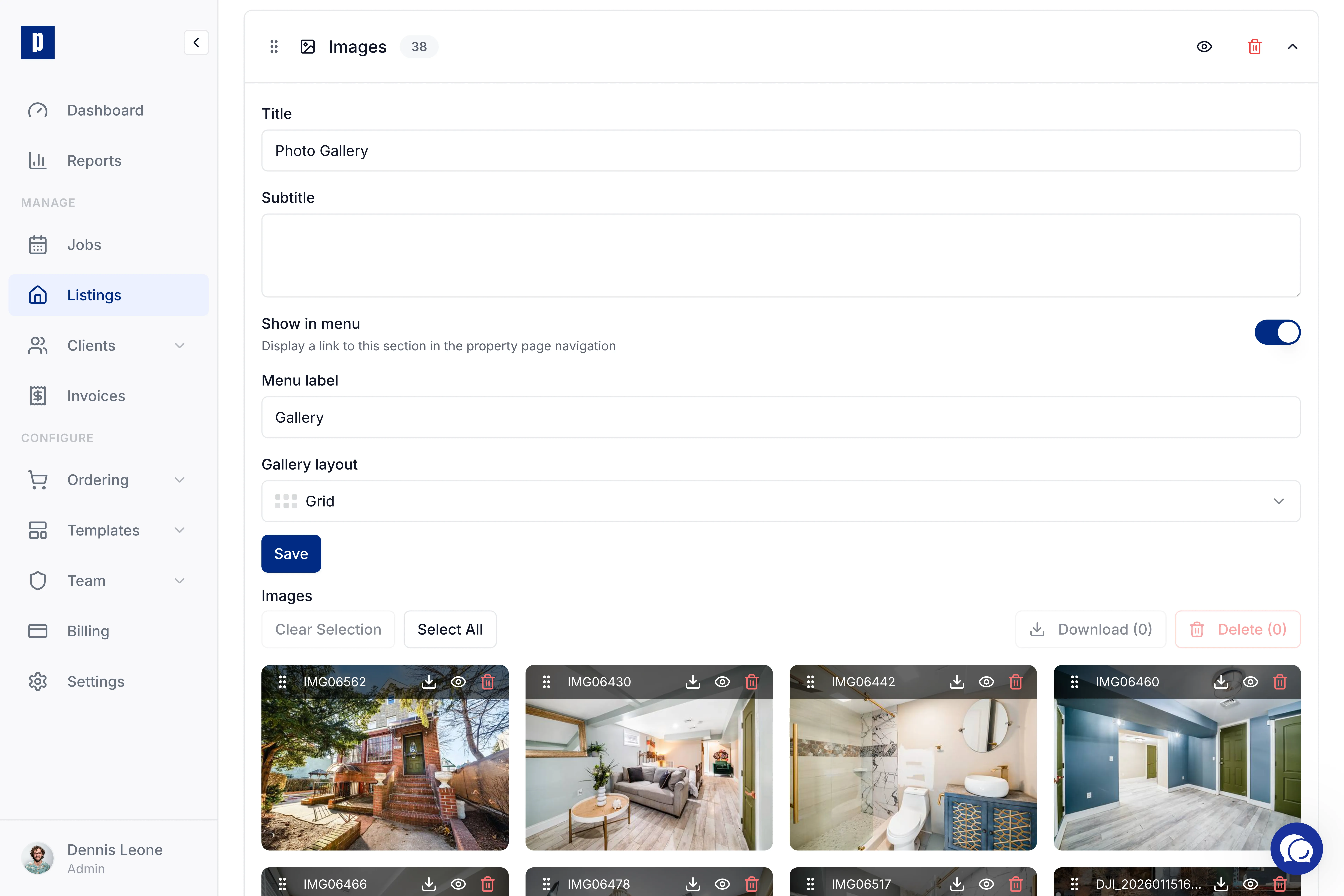Open Invoices page
1344x896 pixels.
tap(108, 396)
